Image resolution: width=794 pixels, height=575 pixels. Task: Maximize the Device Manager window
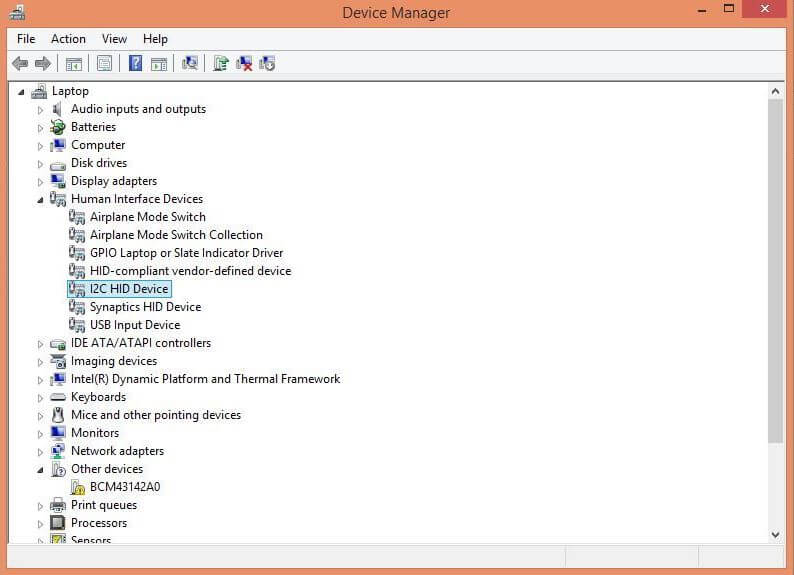coord(729,9)
